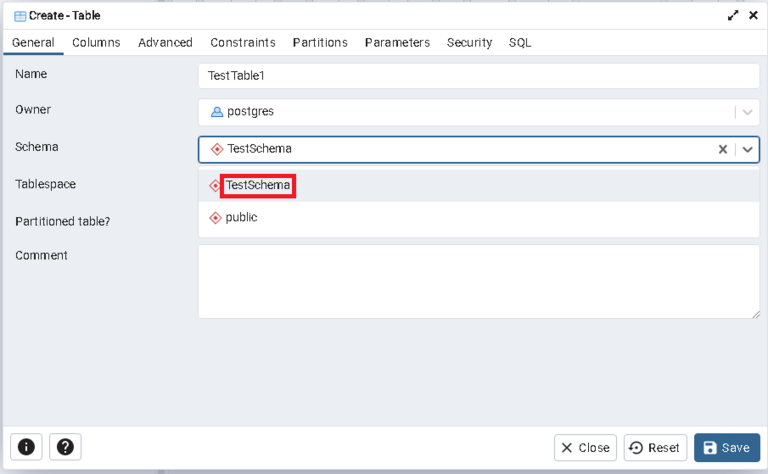Screen dimensions: 768x474
Task: Switch to the Columns tab
Action: click(x=96, y=42)
